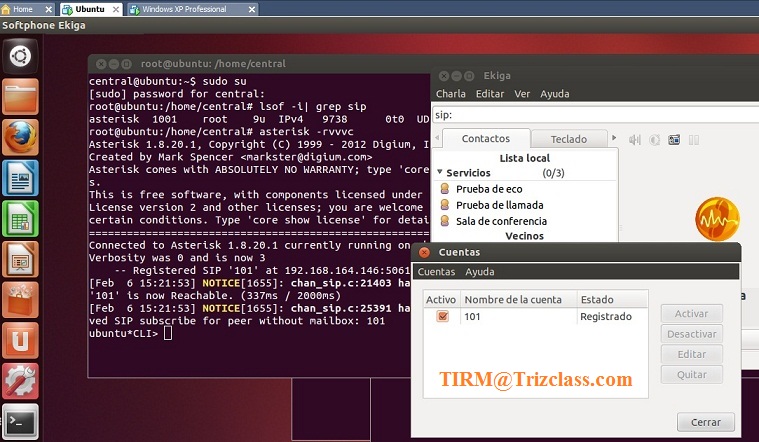
Task: Select Prueba de llamada contact
Action: pyautogui.click(x=500, y=205)
